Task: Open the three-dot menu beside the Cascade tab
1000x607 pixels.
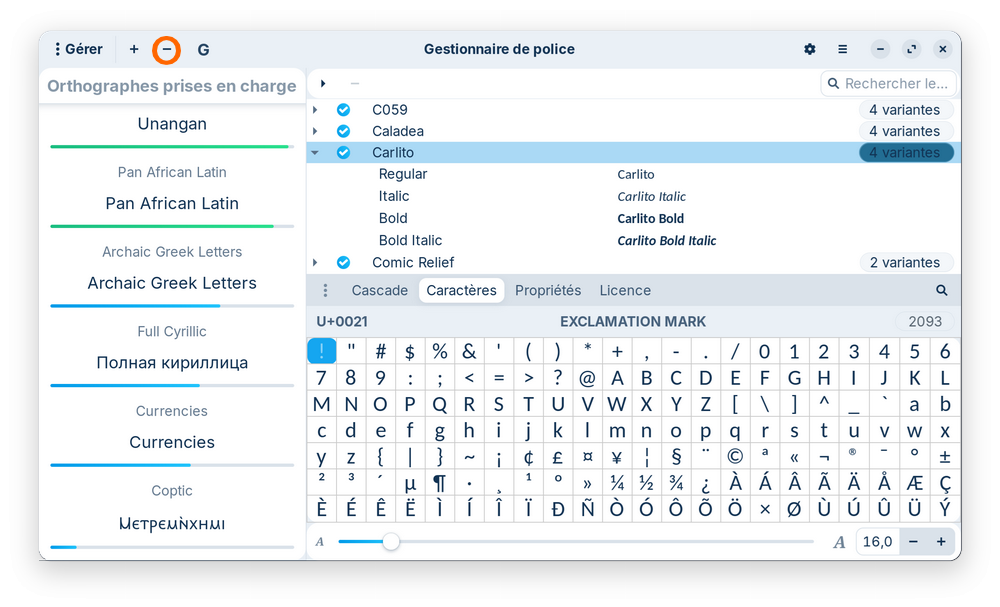Action: [x=325, y=290]
